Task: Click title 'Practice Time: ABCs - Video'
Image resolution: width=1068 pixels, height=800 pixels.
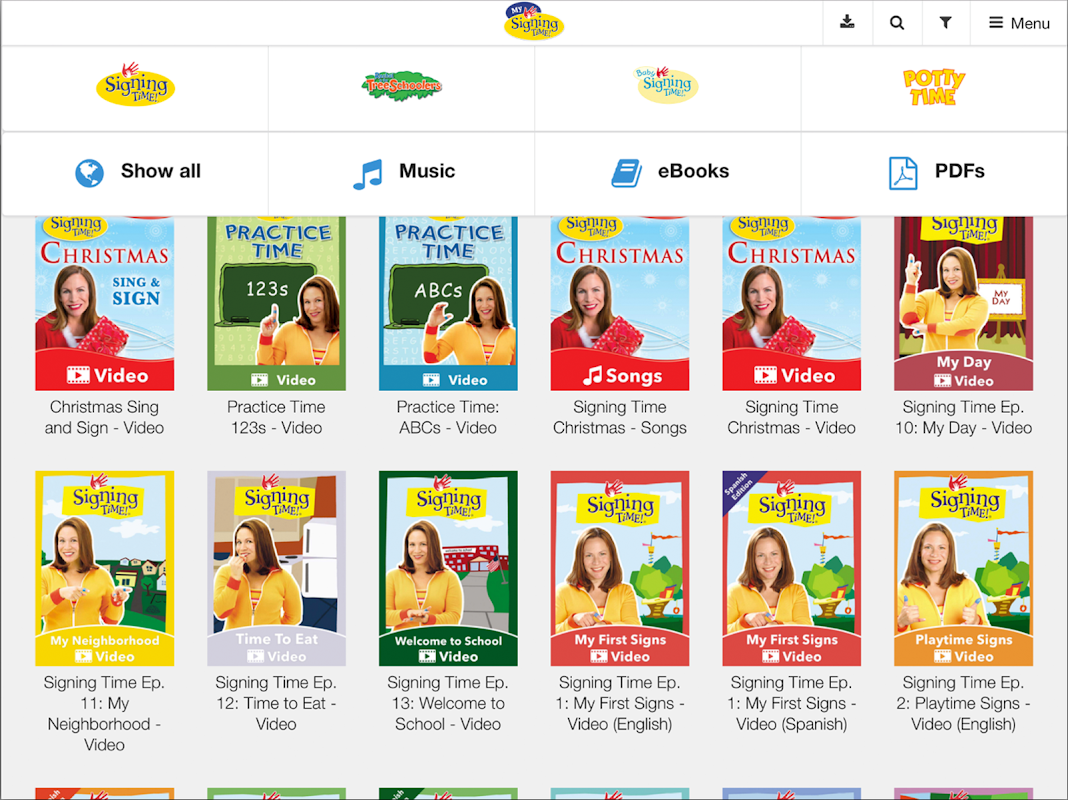Action: click(447, 417)
